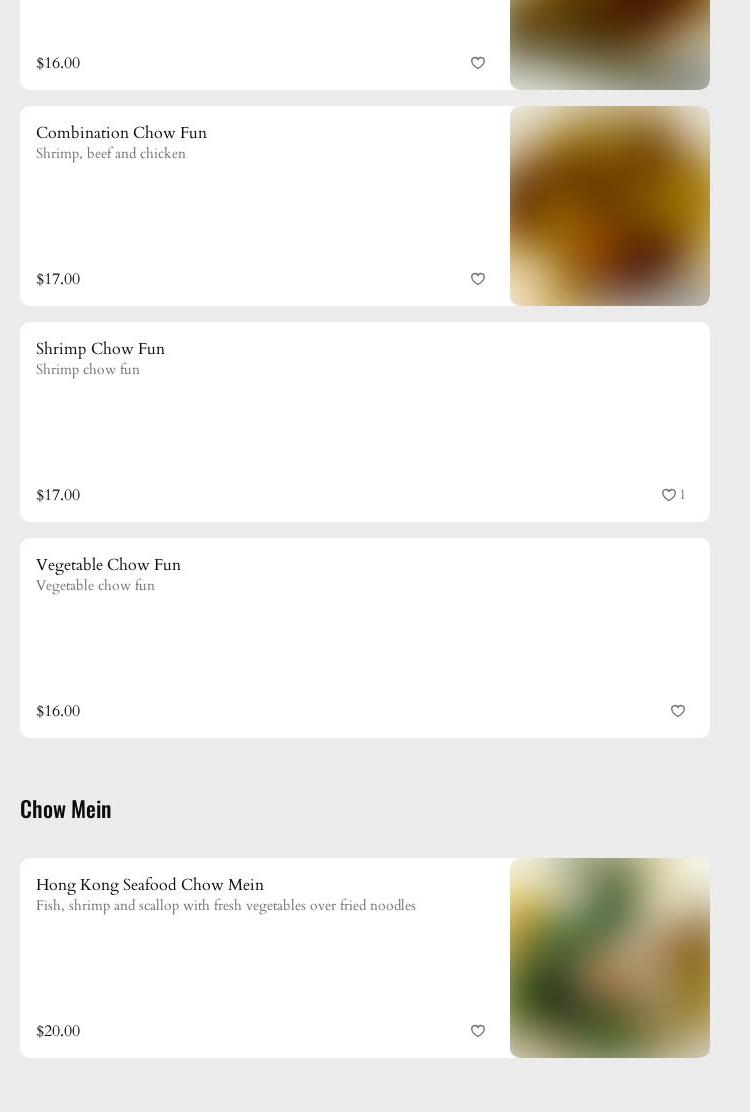The width and height of the screenshot is (750, 1112).
Task: Heart the Hong Kong Seafood Chow Mein
Action: coord(478,1031)
